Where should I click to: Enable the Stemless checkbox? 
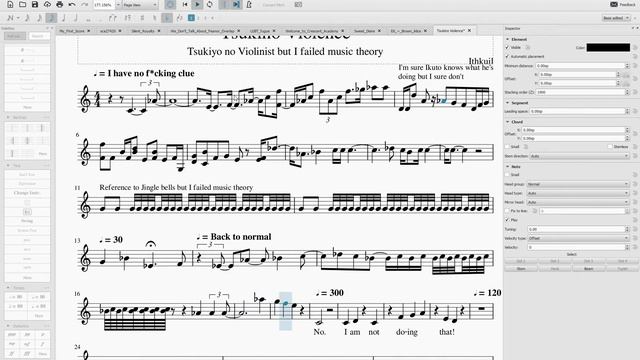[x=610, y=147]
